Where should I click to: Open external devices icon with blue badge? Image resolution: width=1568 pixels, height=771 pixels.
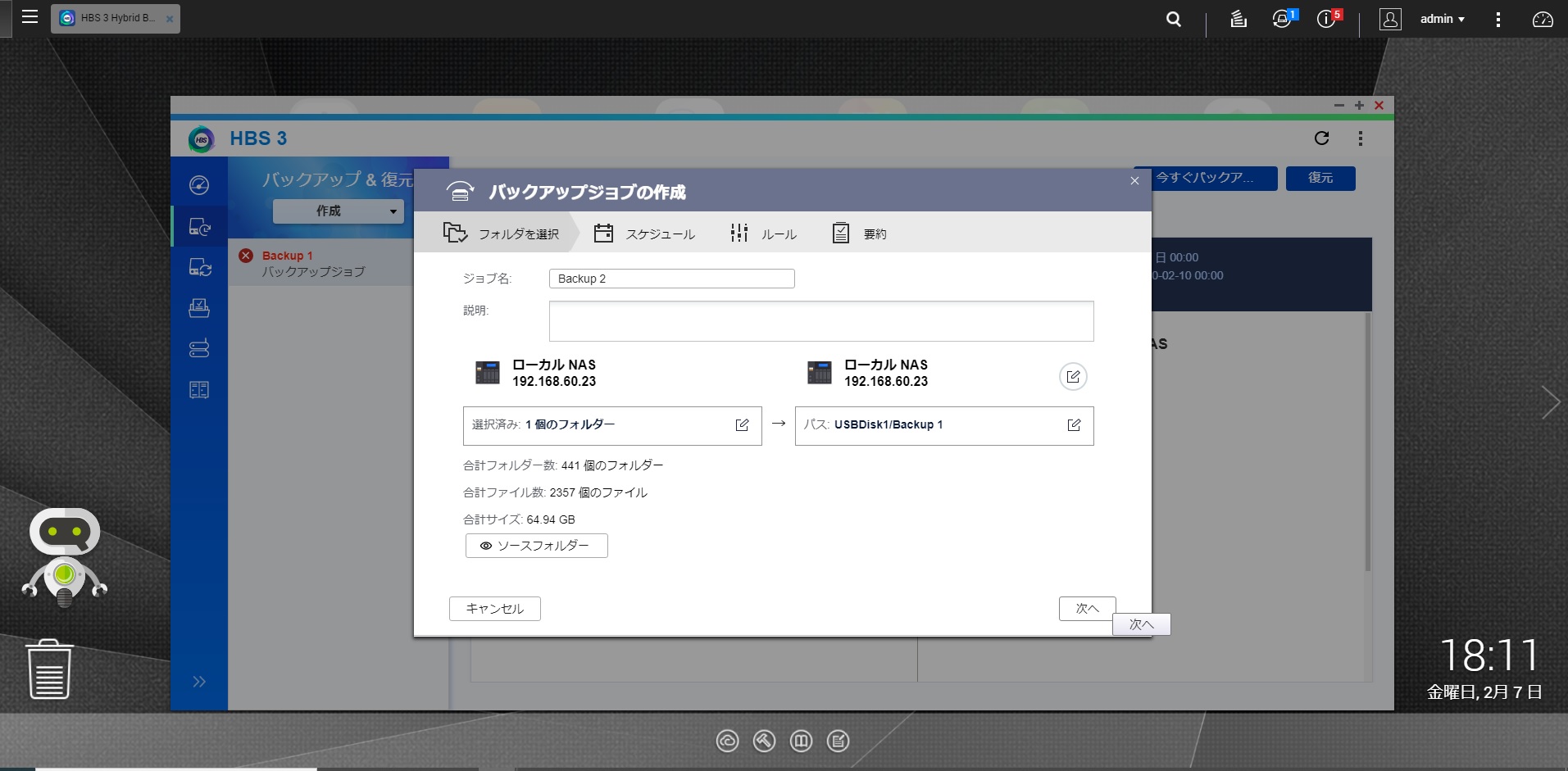point(1283,18)
